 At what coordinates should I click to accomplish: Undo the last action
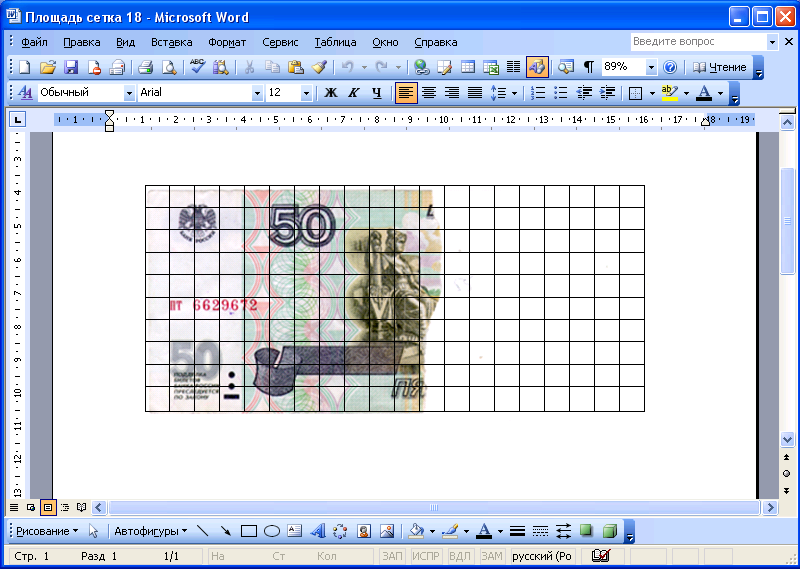click(x=347, y=67)
